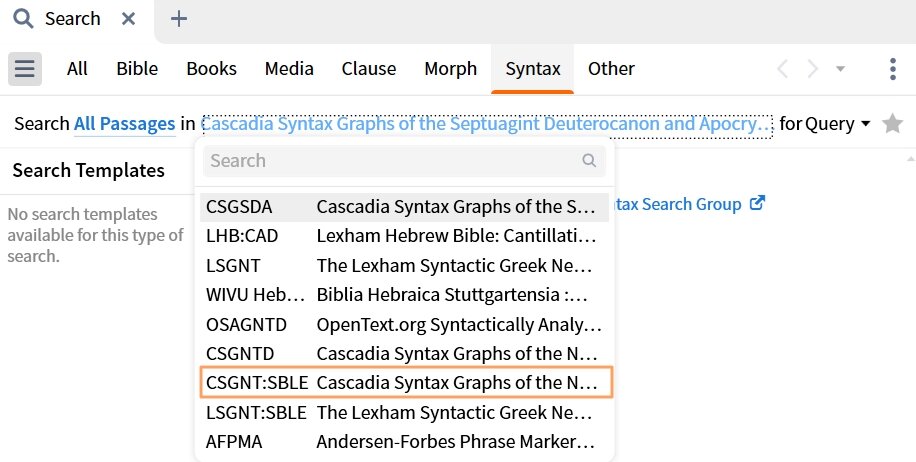Image resolution: width=916 pixels, height=462 pixels.
Task: Switch to the Books search tab
Action: [211, 69]
